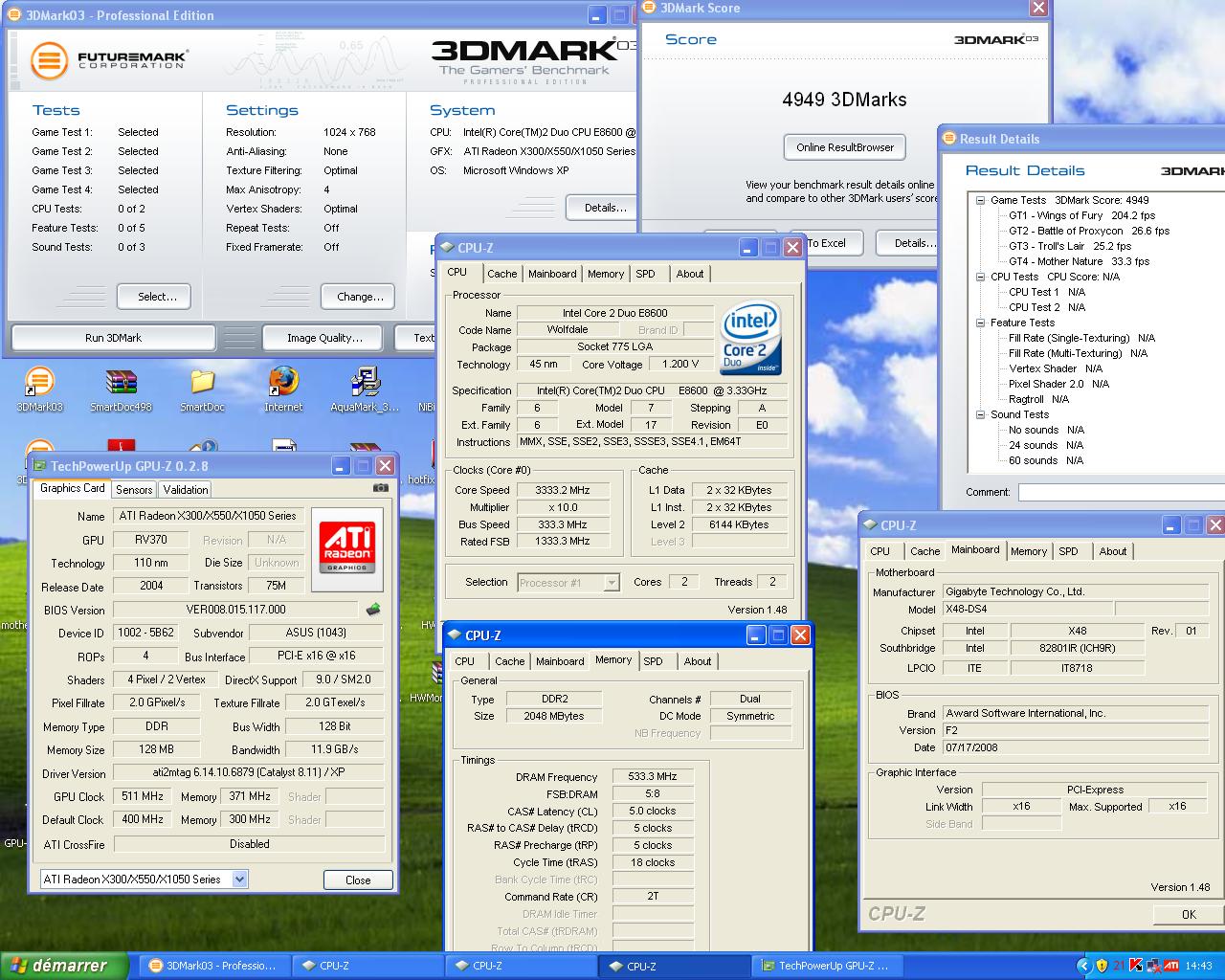1225x980 pixels.
Task: Select GT1 - Wings of Fury result
Action: click(1081, 215)
